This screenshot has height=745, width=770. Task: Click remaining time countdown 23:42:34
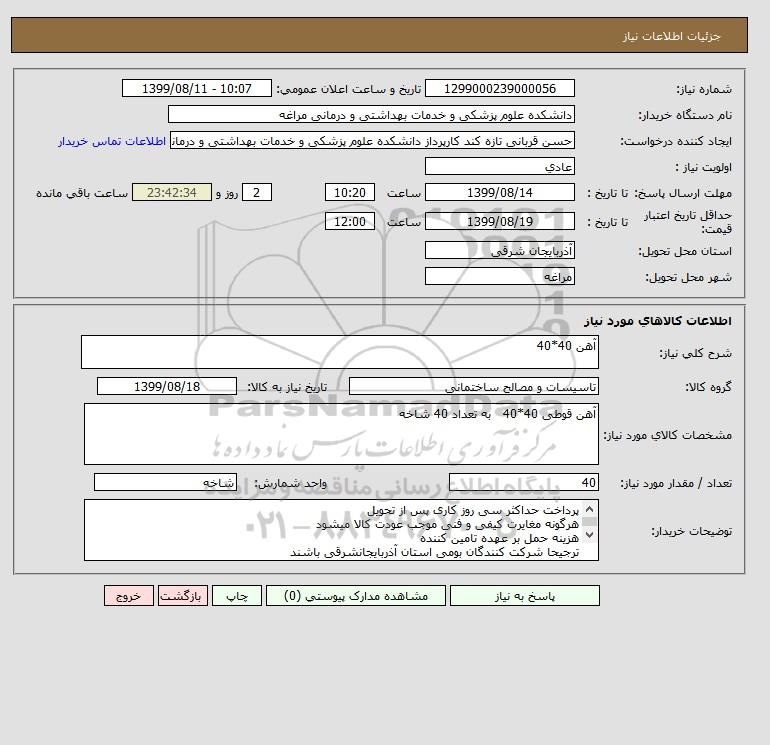pyautogui.click(x=172, y=193)
